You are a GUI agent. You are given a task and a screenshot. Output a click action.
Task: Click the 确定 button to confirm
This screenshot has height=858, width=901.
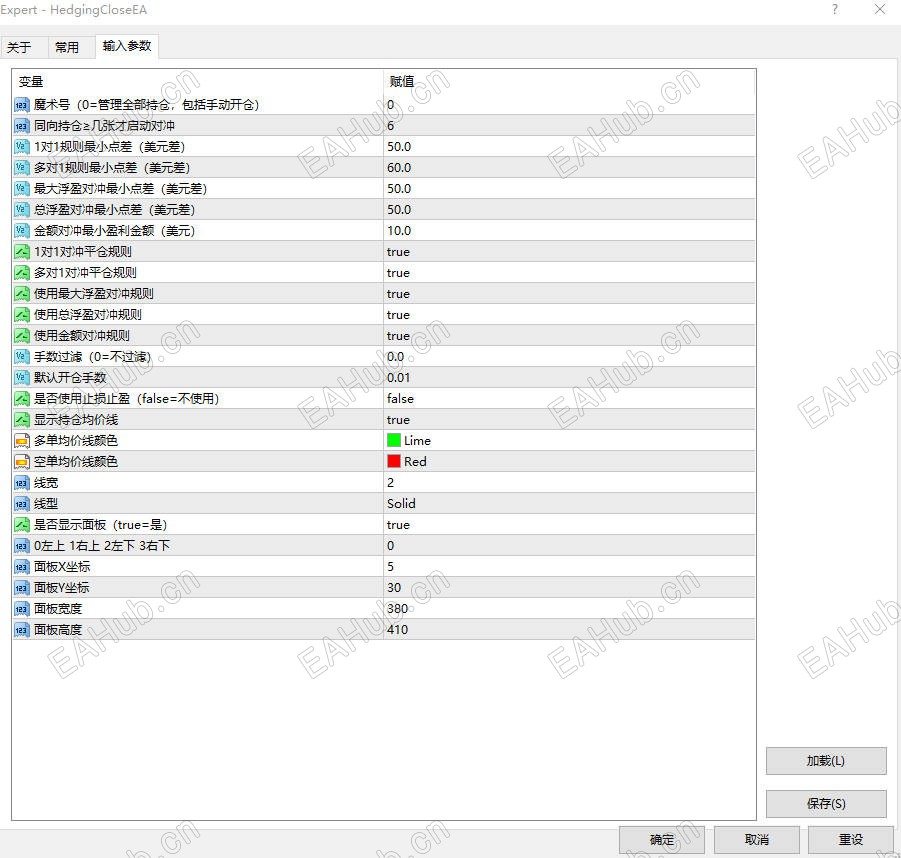pyautogui.click(x=661, y=839)
